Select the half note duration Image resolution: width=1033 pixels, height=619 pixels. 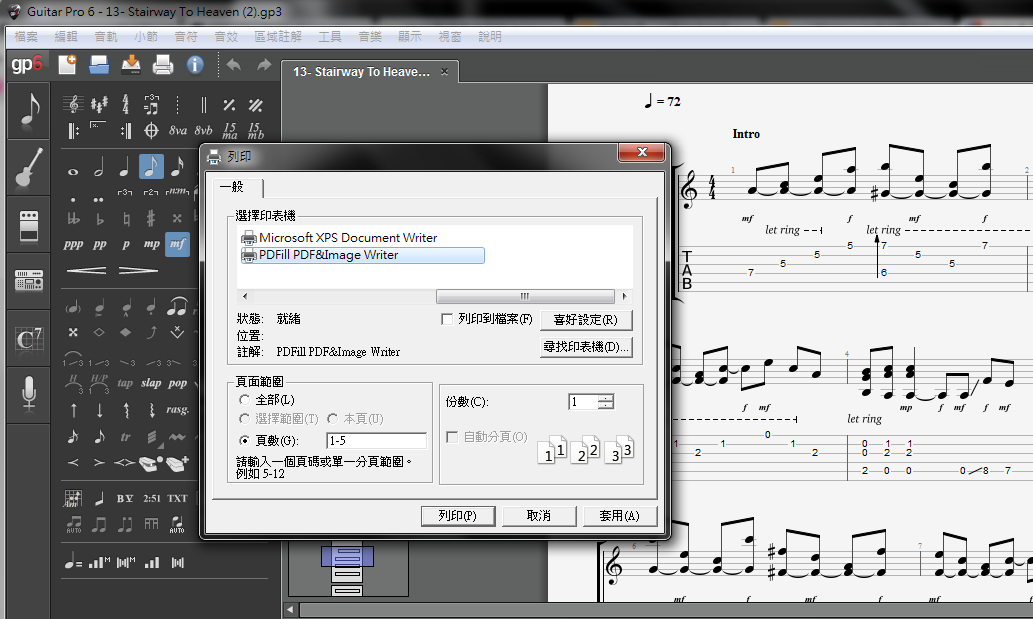99,168
